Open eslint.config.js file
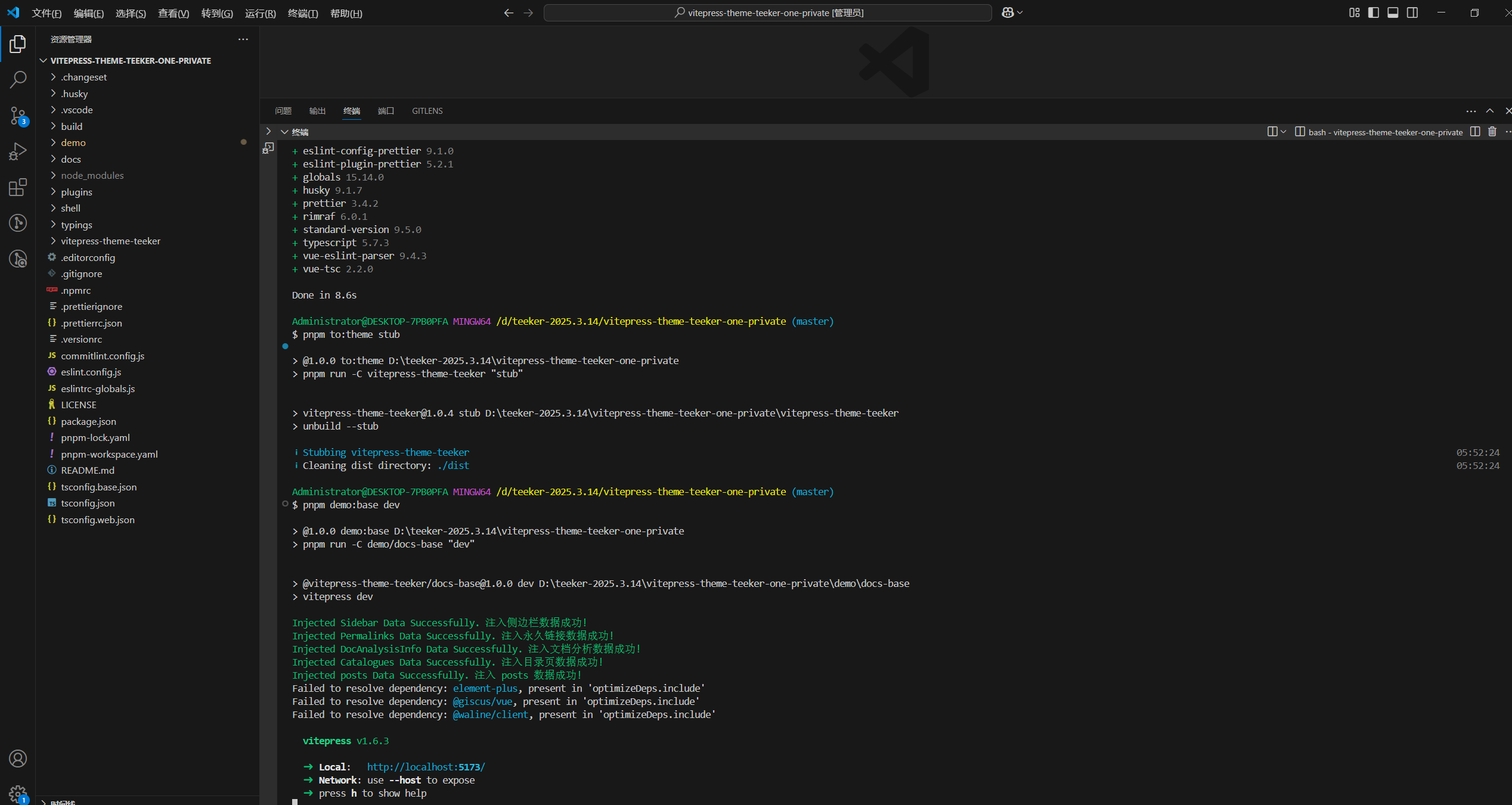The height and width of the screenshot is (805, 1512). pyautogui.click(x=147, y=372)
